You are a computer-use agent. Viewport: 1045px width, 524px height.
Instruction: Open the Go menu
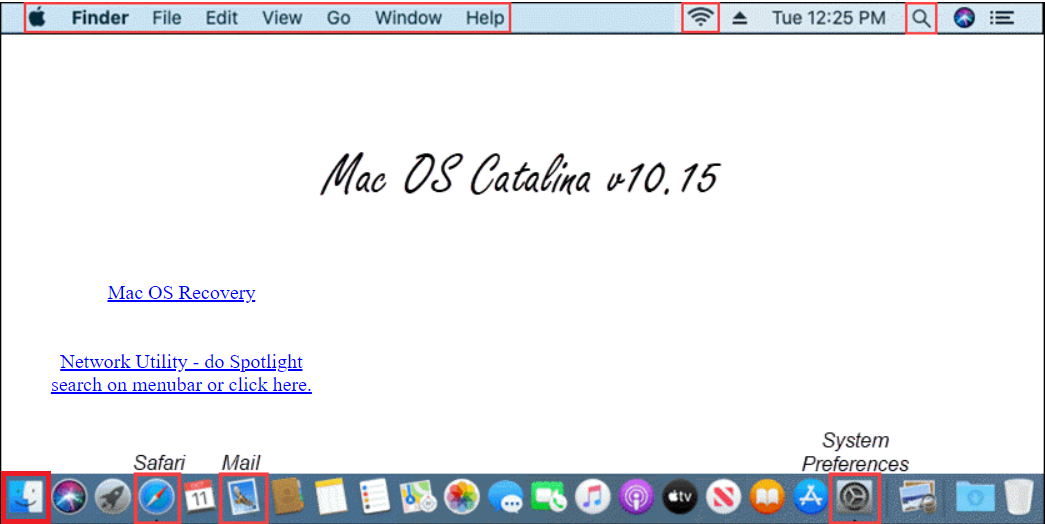pyautogui.click(x=339, y=18)
